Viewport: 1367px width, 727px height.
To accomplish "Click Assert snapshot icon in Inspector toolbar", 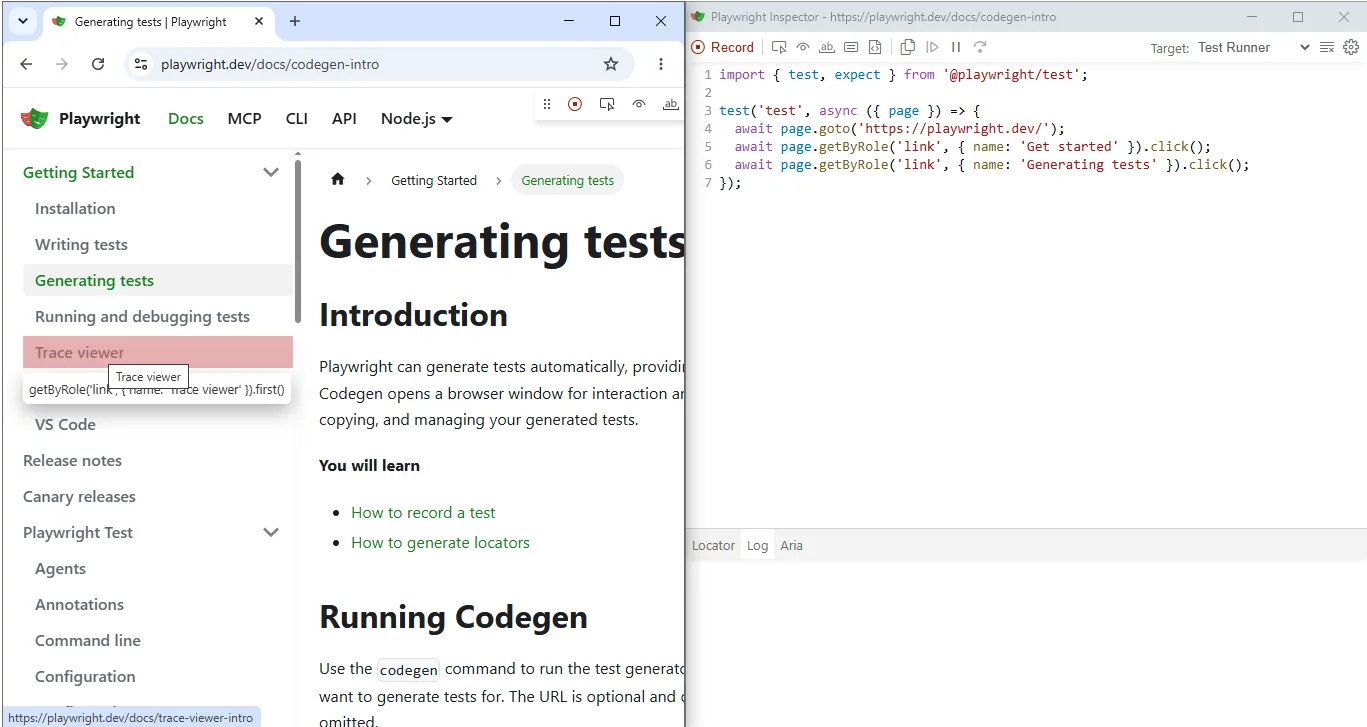I will pyautogui.click(x=875, y=47).
